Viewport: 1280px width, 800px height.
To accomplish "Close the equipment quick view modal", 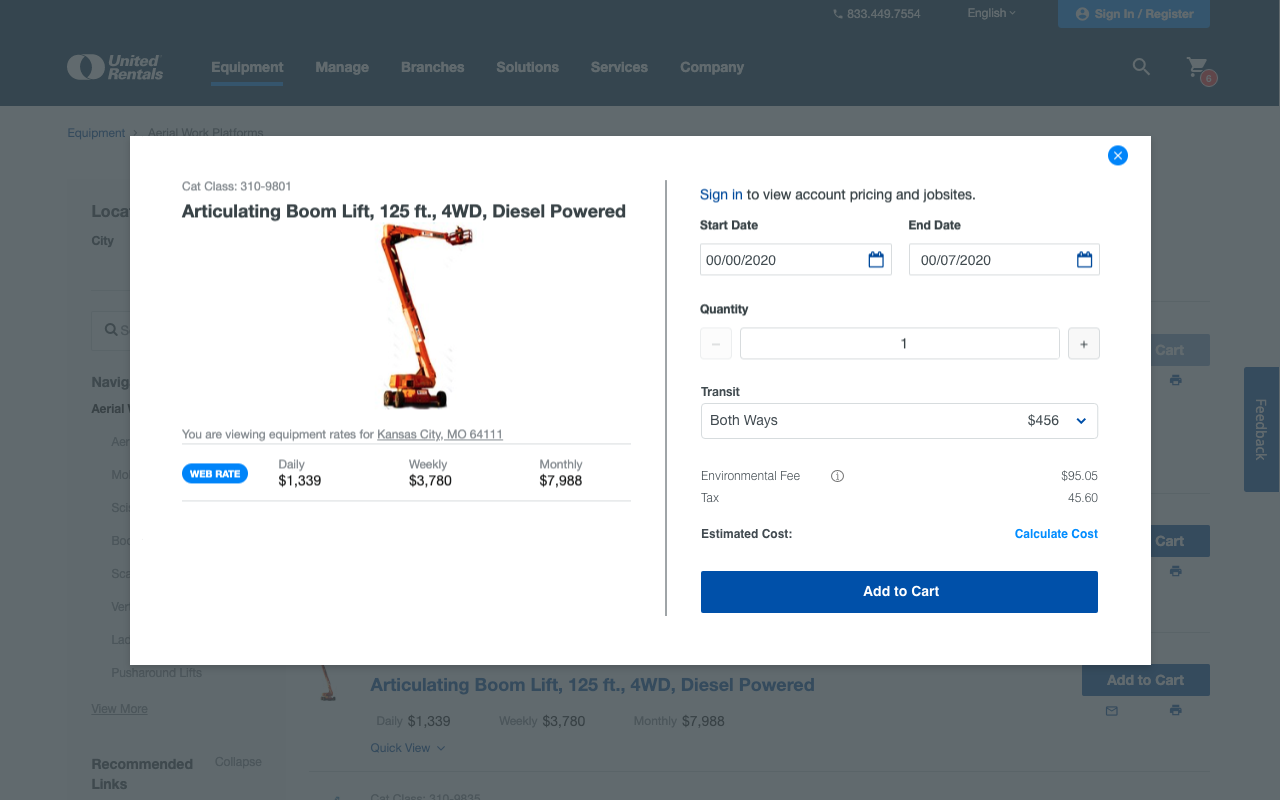I will (x=1118, y=155).
